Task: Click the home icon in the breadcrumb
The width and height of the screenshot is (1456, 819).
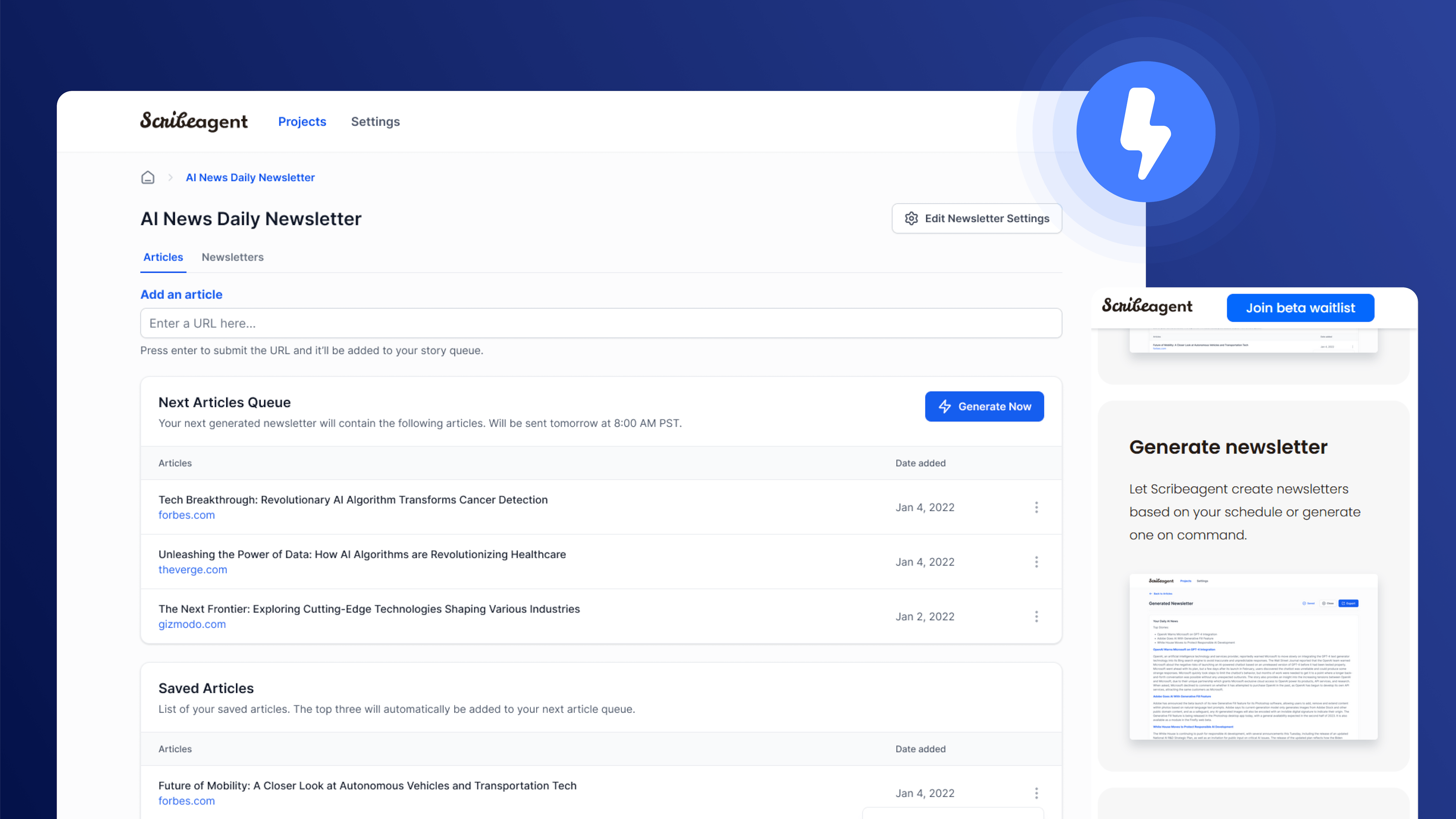Action: click(x=147, y=177)
